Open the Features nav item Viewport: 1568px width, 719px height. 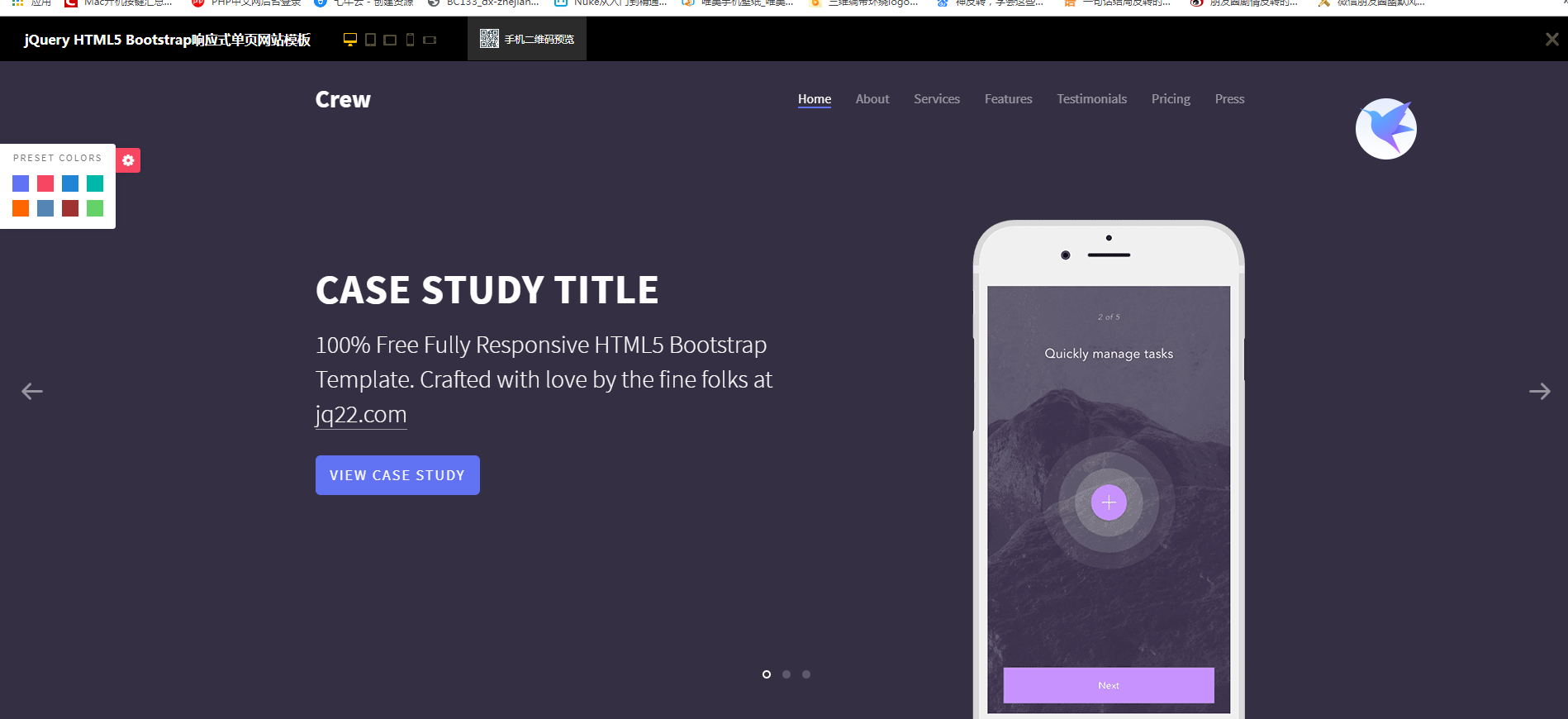pos(1009,99)
